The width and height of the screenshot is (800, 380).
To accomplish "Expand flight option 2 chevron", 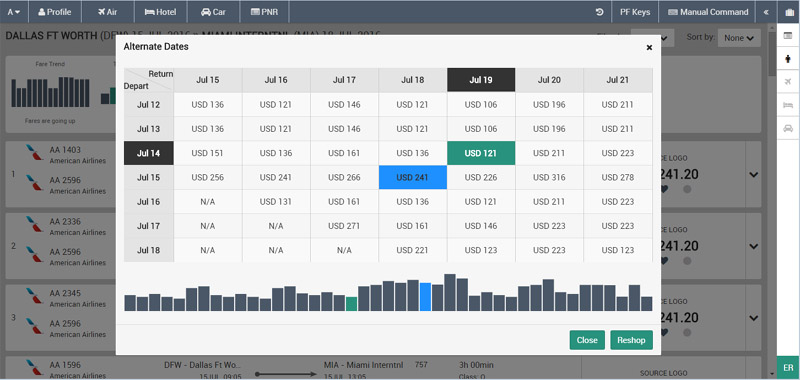I will [754, 246].
